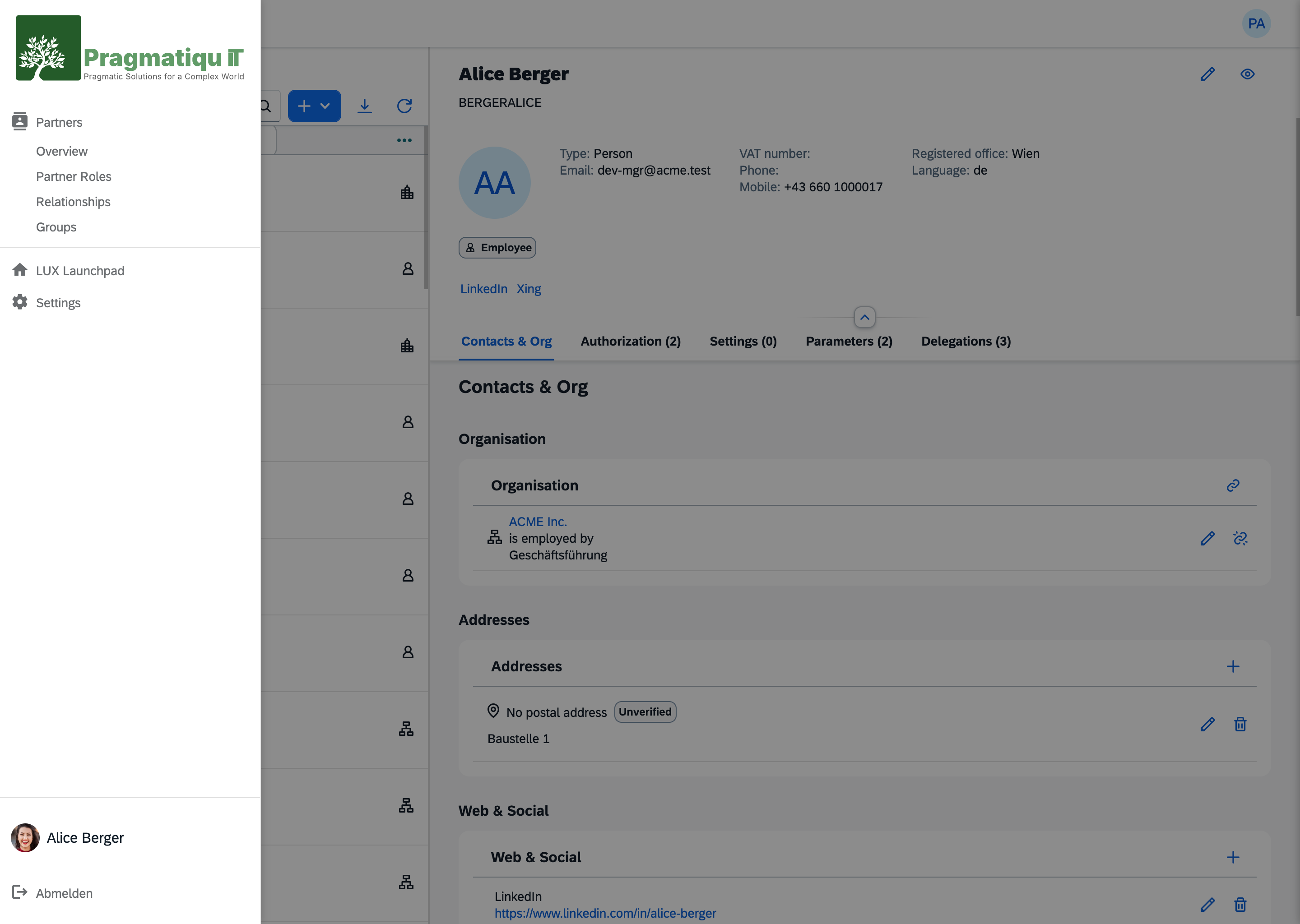Add a Web & Social entry
This screenshot has height=924, width=1300.
pyautogui.click(x=1233, y=857)
